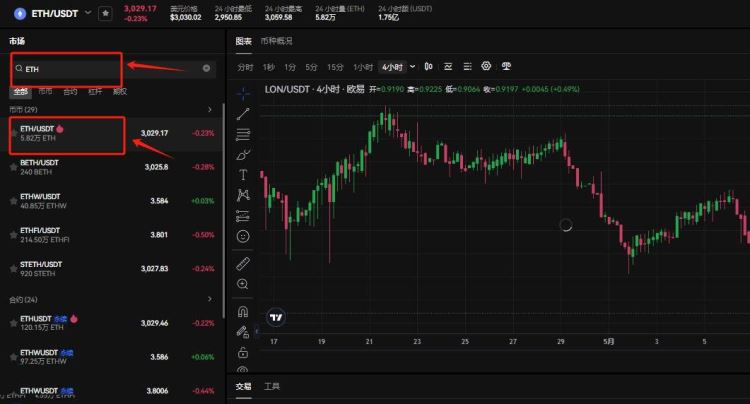Open the candlestick chart type selector
Screen dimensions: 750x404
click(x=429, y=66)
